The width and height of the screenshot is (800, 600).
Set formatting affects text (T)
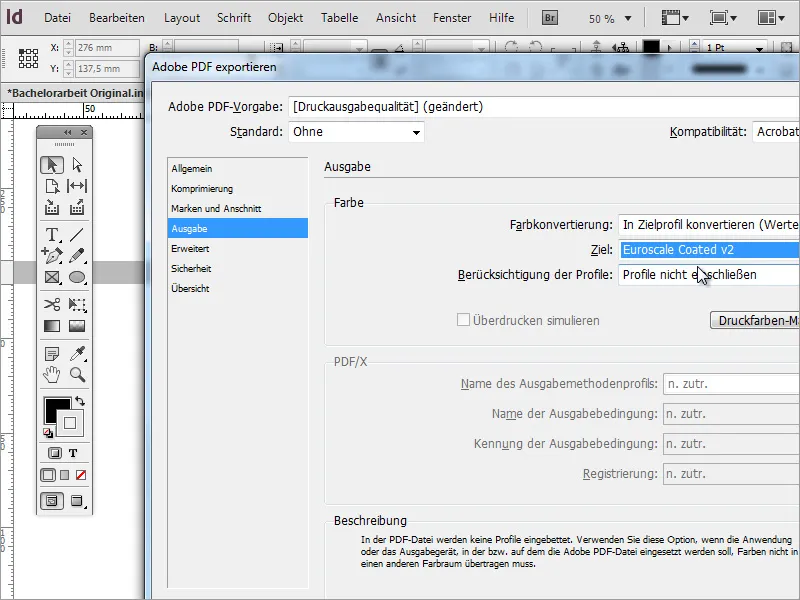click(73, 453)
